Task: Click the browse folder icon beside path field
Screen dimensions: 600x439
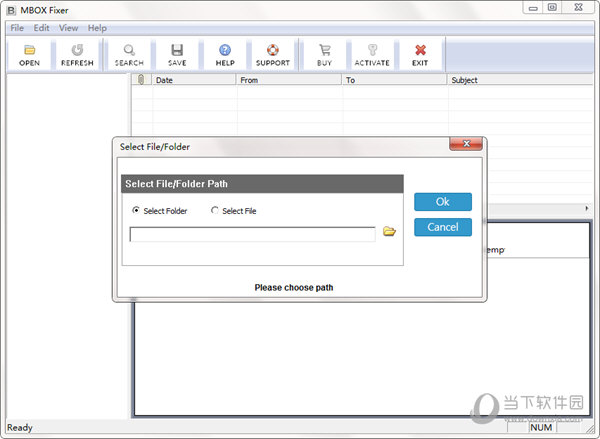Action: point(389,231)
